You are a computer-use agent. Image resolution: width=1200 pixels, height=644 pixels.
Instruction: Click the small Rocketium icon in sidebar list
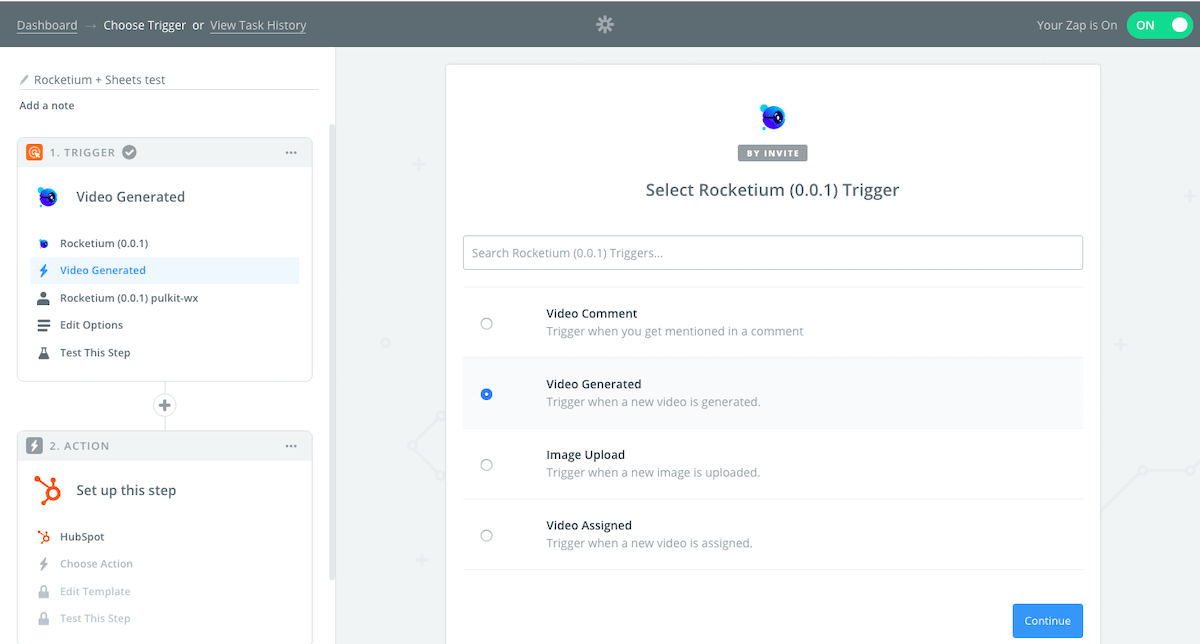[43, 243]
